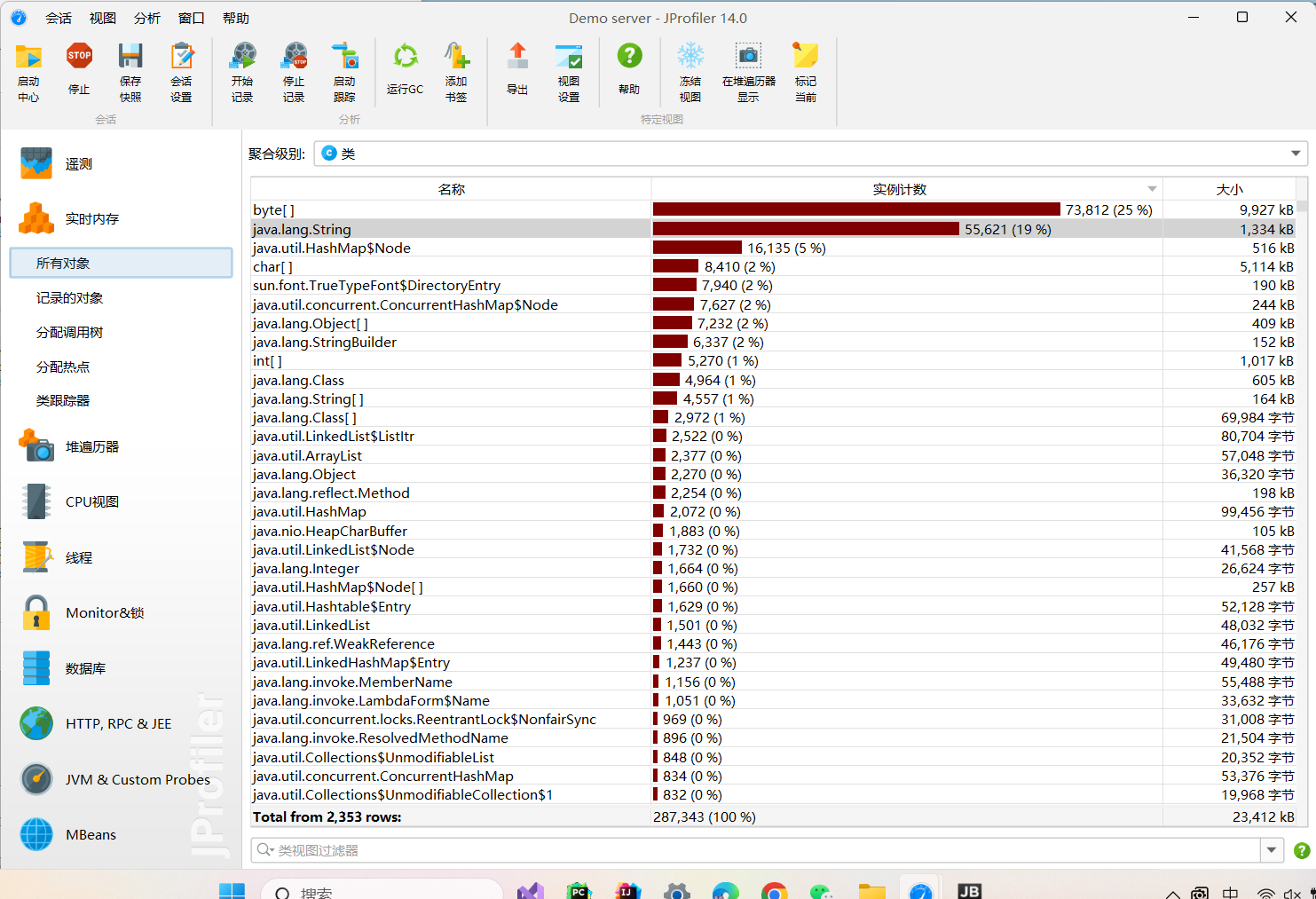Click the red STOP (停止) session icon
Image resolution: width=1316 pixels, height=899 pixels.
coord(79,56)
